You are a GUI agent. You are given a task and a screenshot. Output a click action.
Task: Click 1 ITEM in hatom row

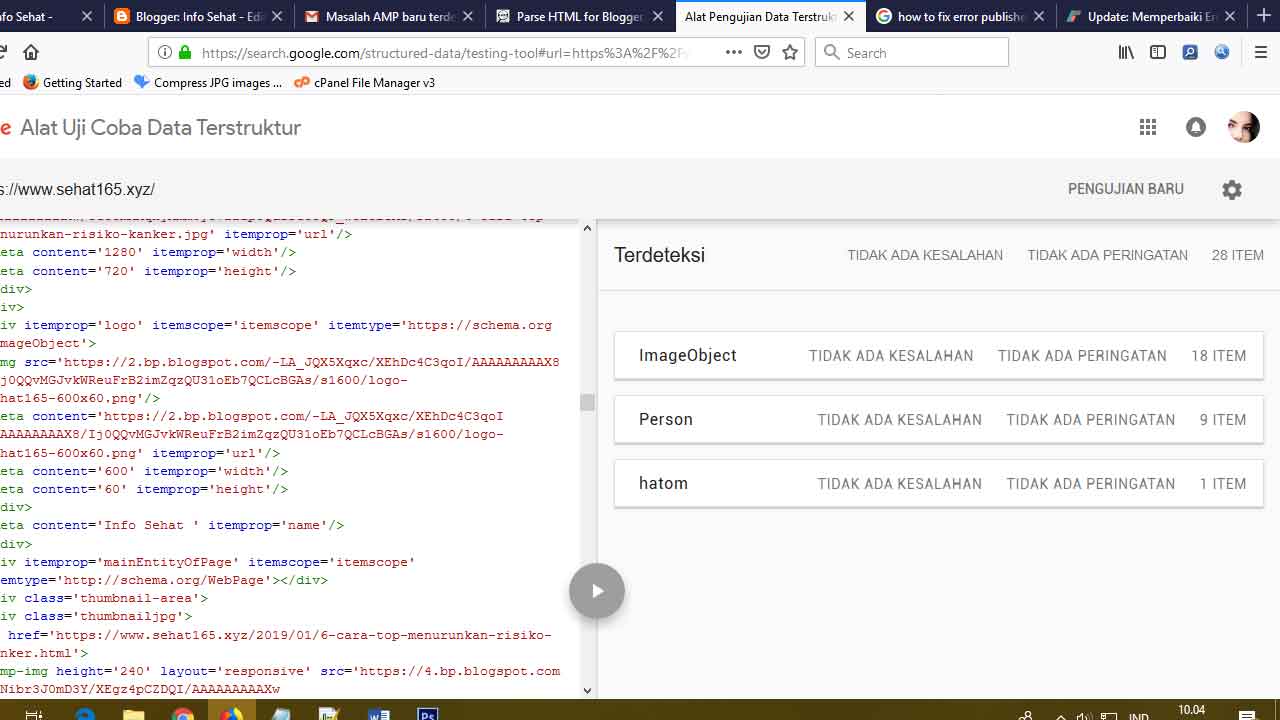1223,484
